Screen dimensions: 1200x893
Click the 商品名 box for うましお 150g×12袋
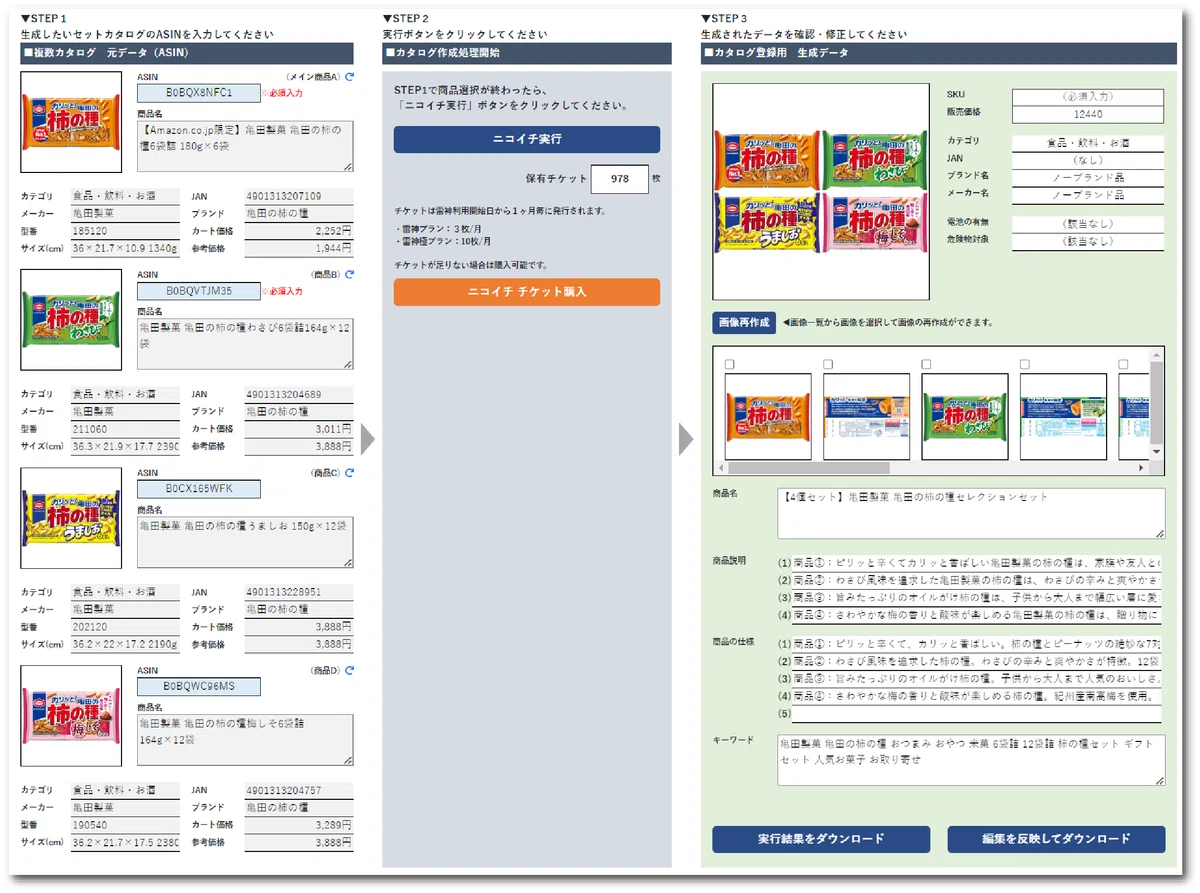(x=245, y=542)
